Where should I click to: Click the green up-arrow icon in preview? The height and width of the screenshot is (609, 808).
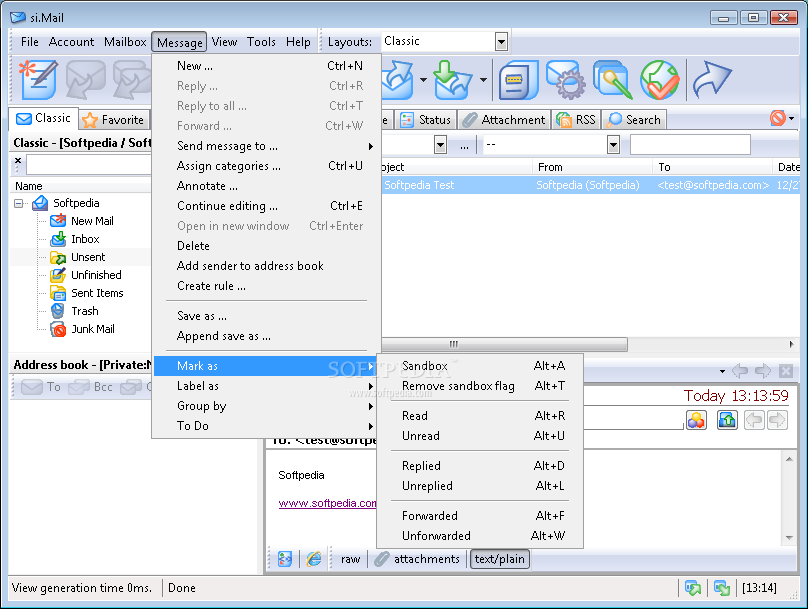(x=727, y=419)
